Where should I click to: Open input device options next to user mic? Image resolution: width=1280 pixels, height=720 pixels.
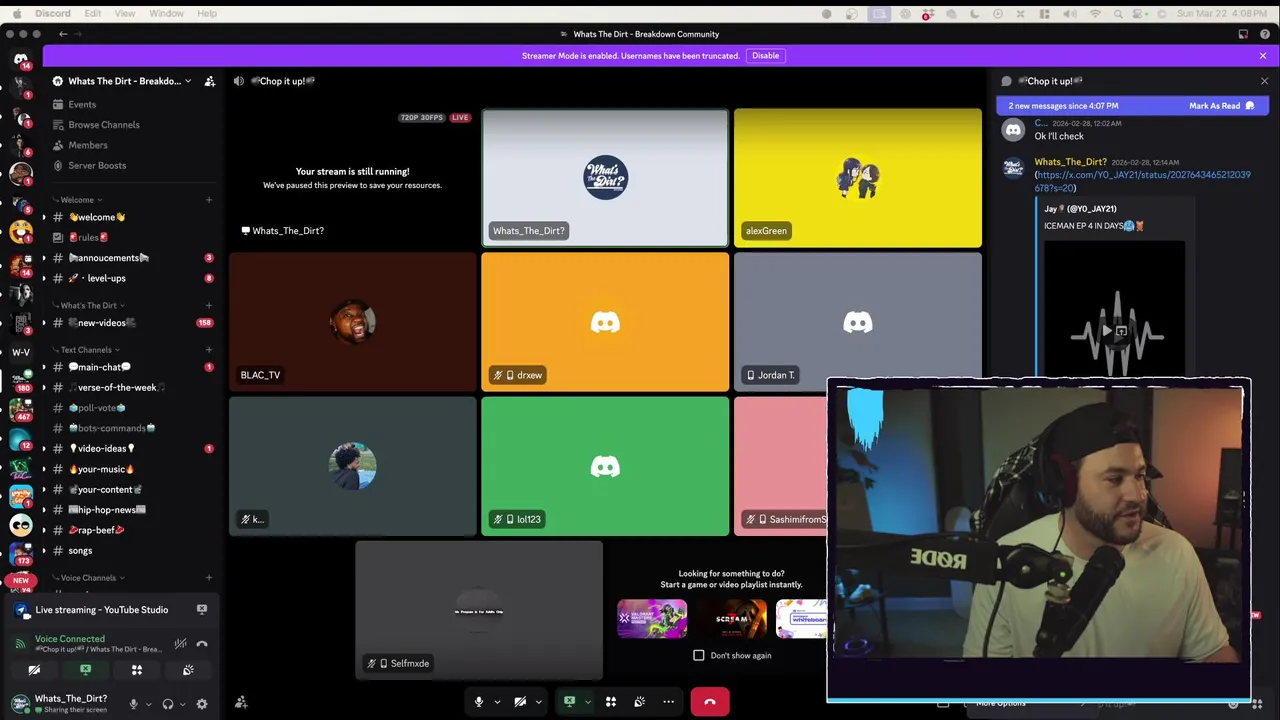(x=148, y=704)
